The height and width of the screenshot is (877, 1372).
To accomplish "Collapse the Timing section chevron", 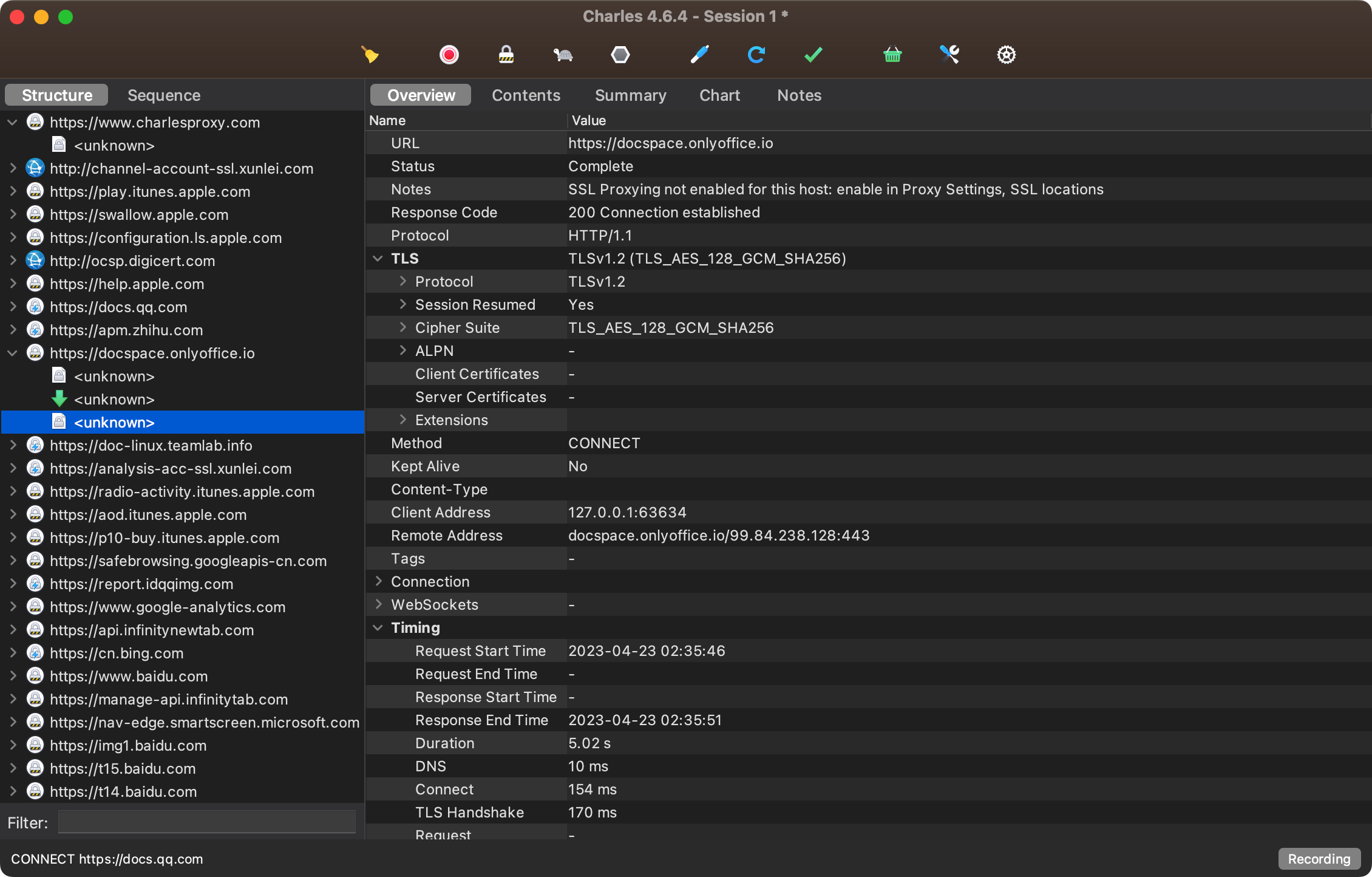I will (378, 627).
